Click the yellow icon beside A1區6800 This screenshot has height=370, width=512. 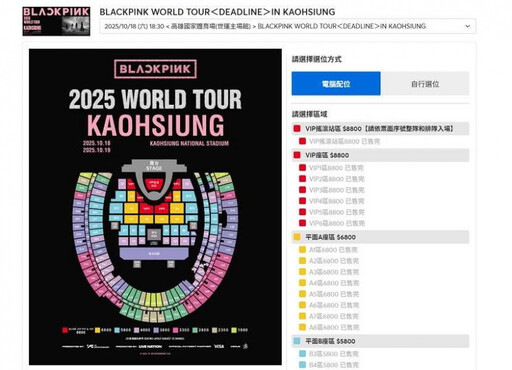coord(302,249)
